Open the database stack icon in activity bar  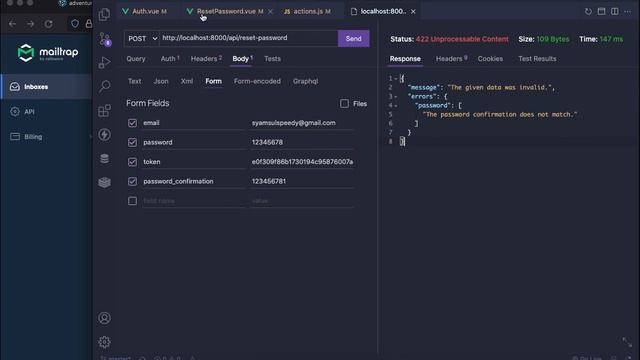point(104,158)
